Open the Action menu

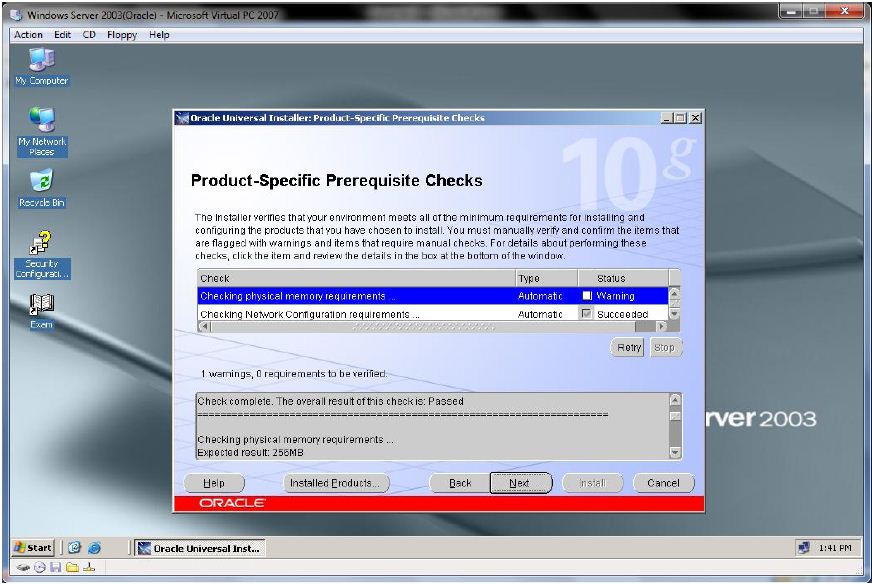click(x=28, y=34)
